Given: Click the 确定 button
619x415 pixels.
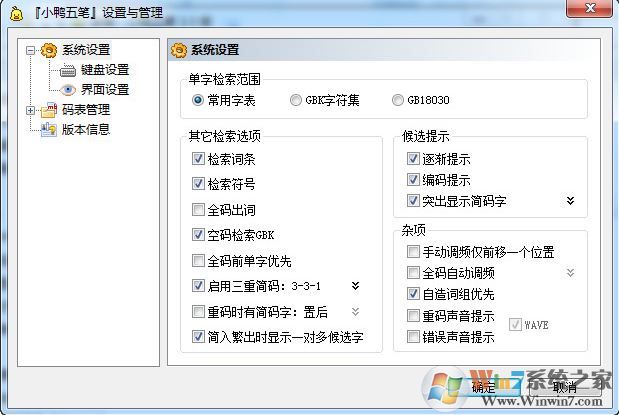Looking at the screenshot, I should (484, 387).
